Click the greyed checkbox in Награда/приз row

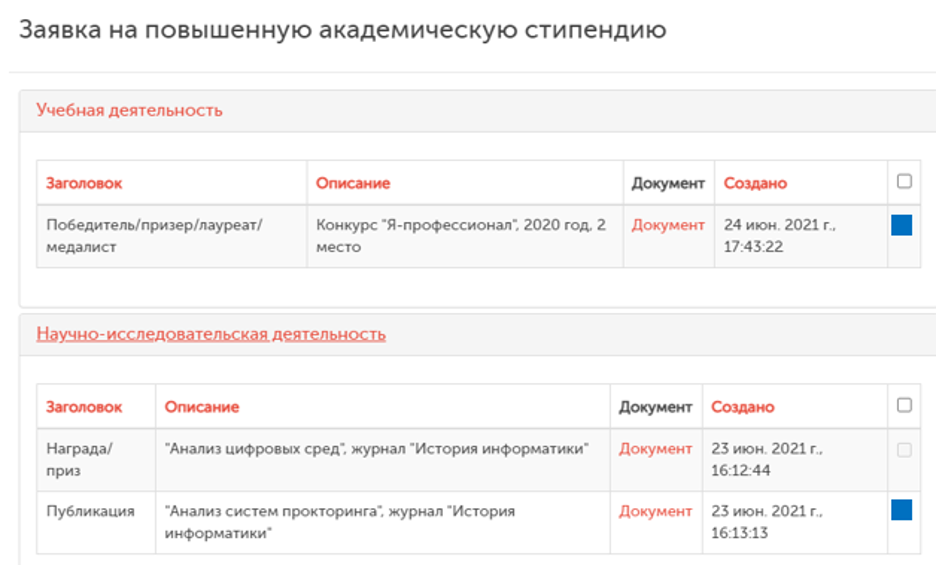[x=904, y=450]
